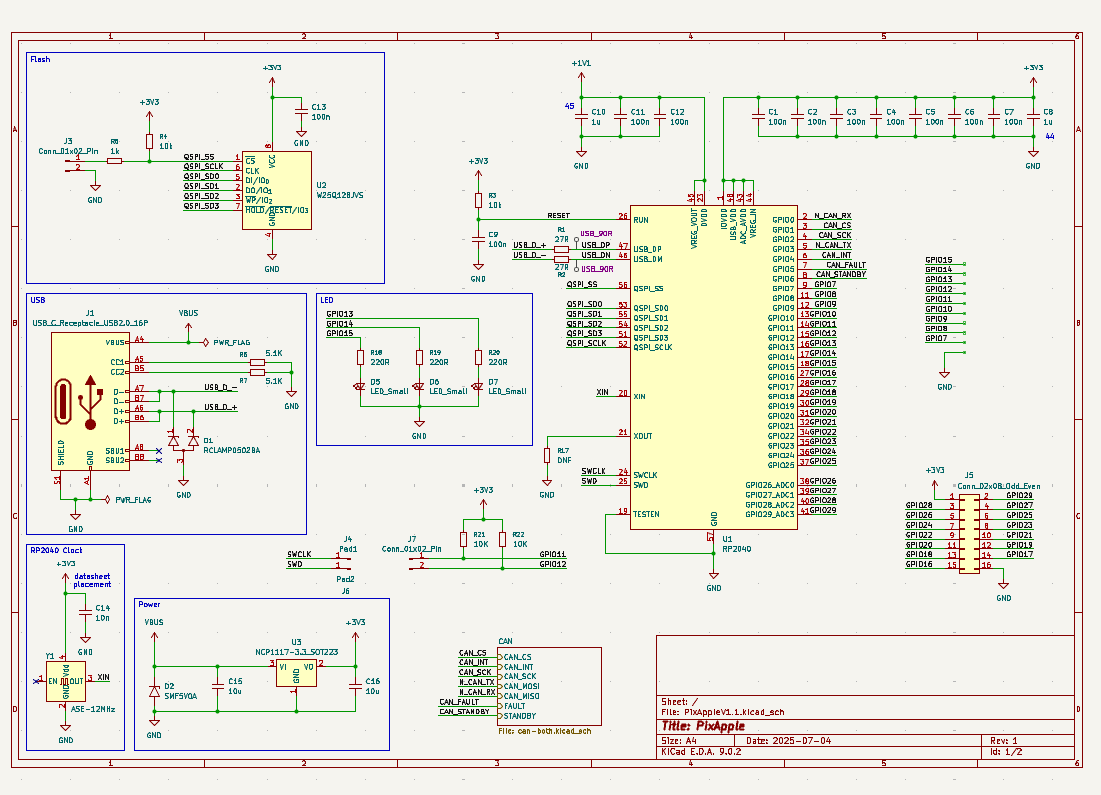Select the U3 NCP1117 regulator symbol

point(296,674)
